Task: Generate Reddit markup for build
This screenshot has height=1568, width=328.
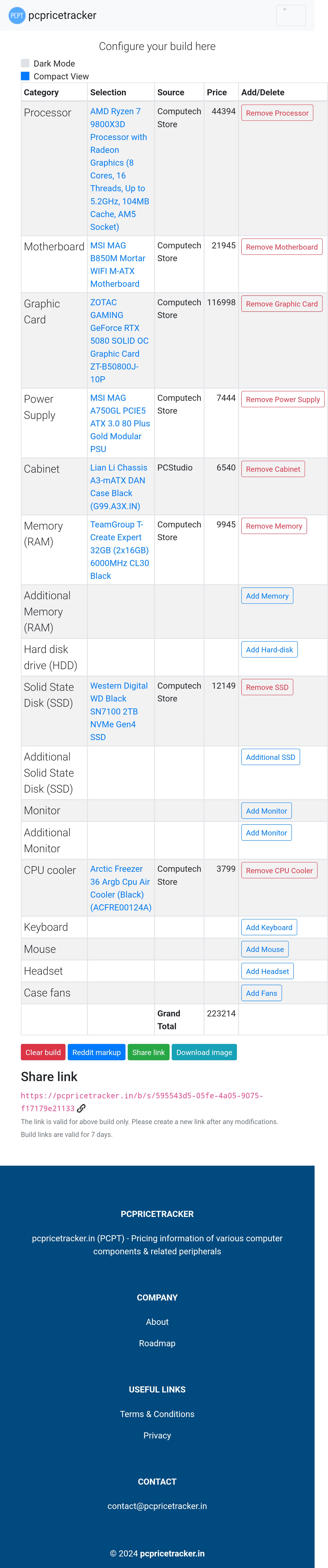Action: (x=96, y=1052)
